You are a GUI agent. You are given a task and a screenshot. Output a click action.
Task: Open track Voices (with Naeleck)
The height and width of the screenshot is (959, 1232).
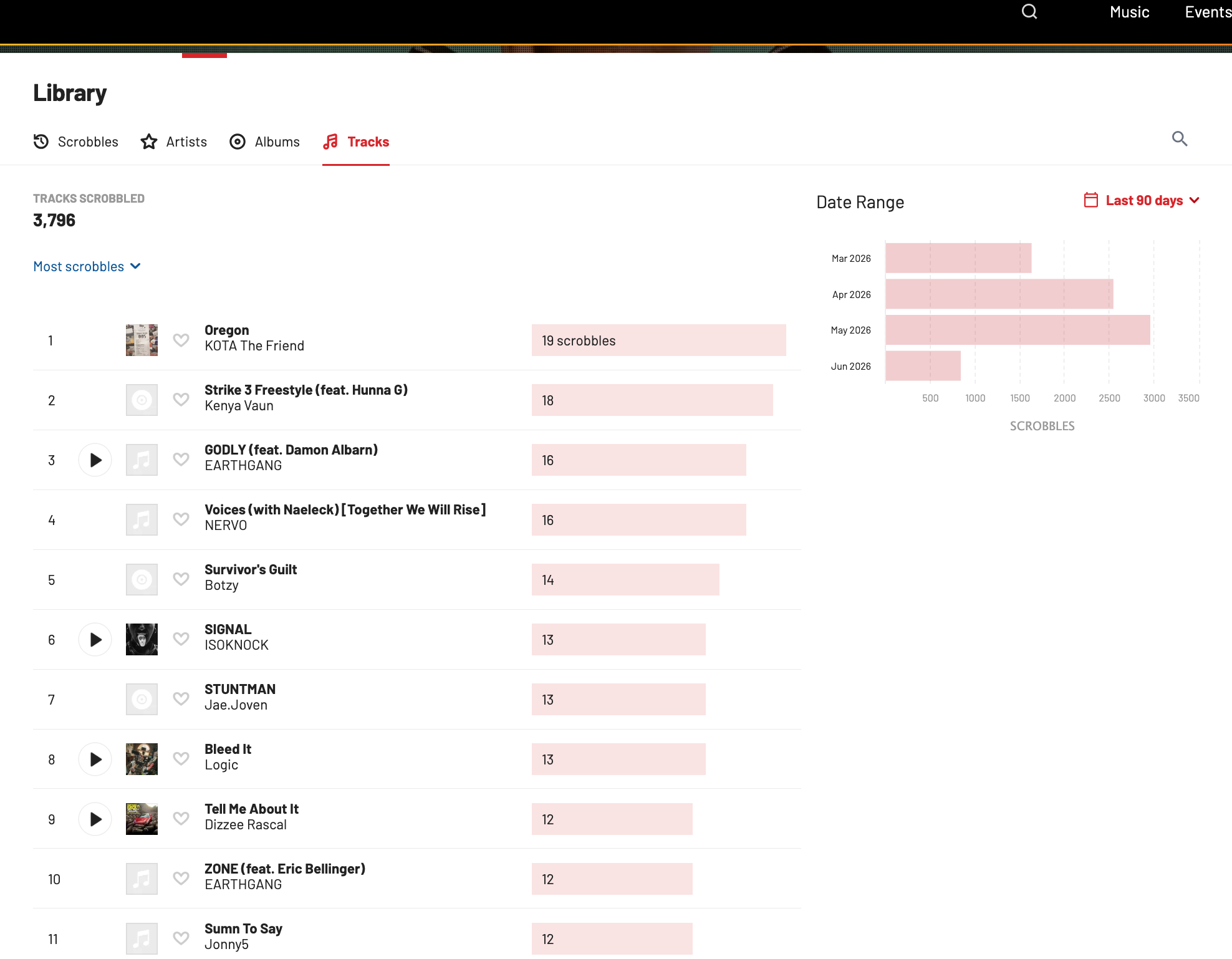[345, 510]
